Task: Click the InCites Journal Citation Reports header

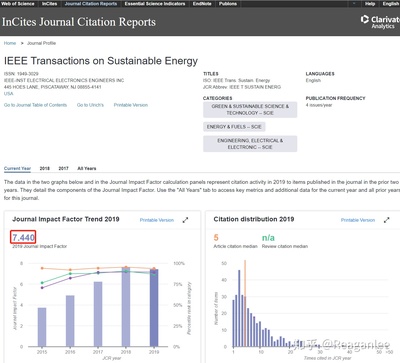Action: point(79,22)
